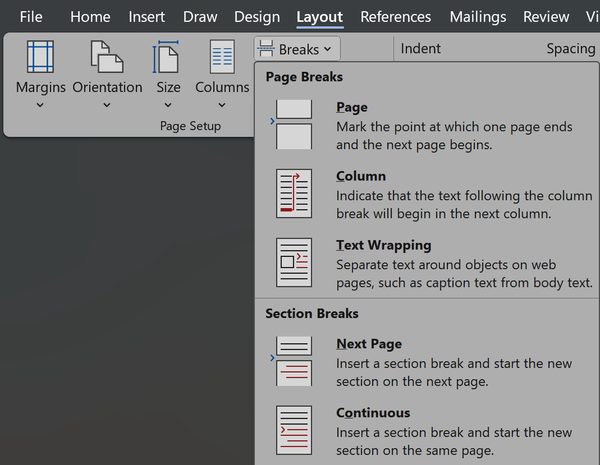Click the Breaks icon in the ribbon
The width and height of the screenshot is (600, 465).
point(266,48)
